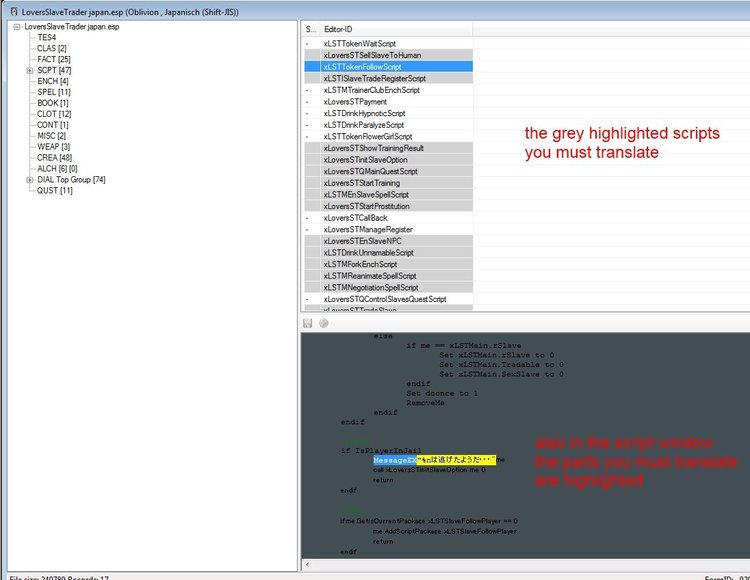The height and width of the screenshot is (580, 750).
Task: Click the round grey icon beside save
Action: click(324, 323)
